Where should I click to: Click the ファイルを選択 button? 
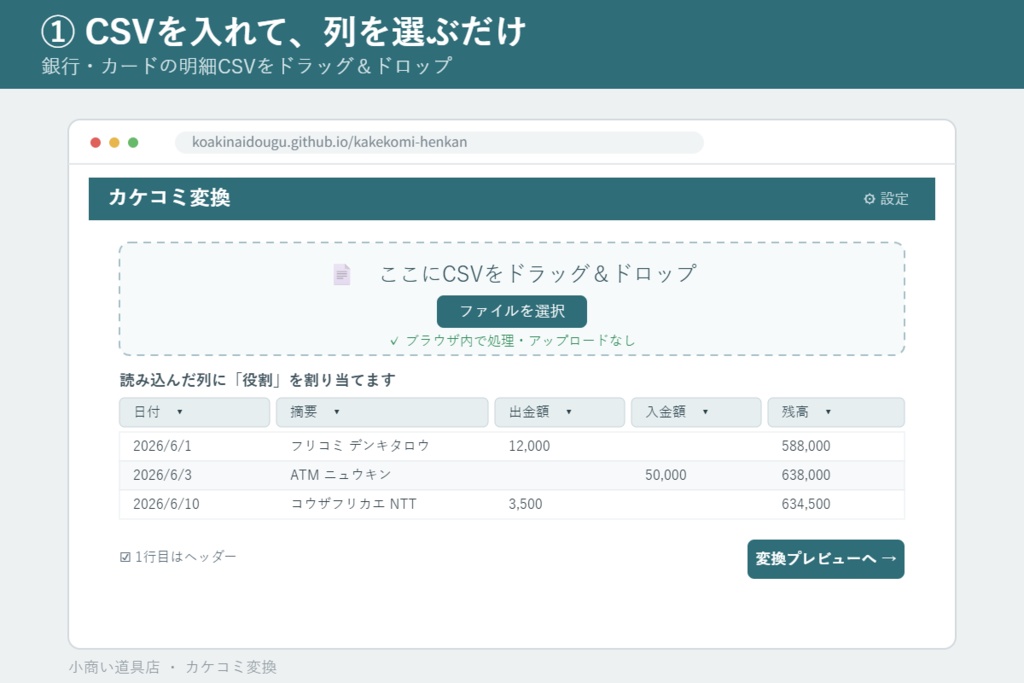pyautogui.click(x=511, y=311)
